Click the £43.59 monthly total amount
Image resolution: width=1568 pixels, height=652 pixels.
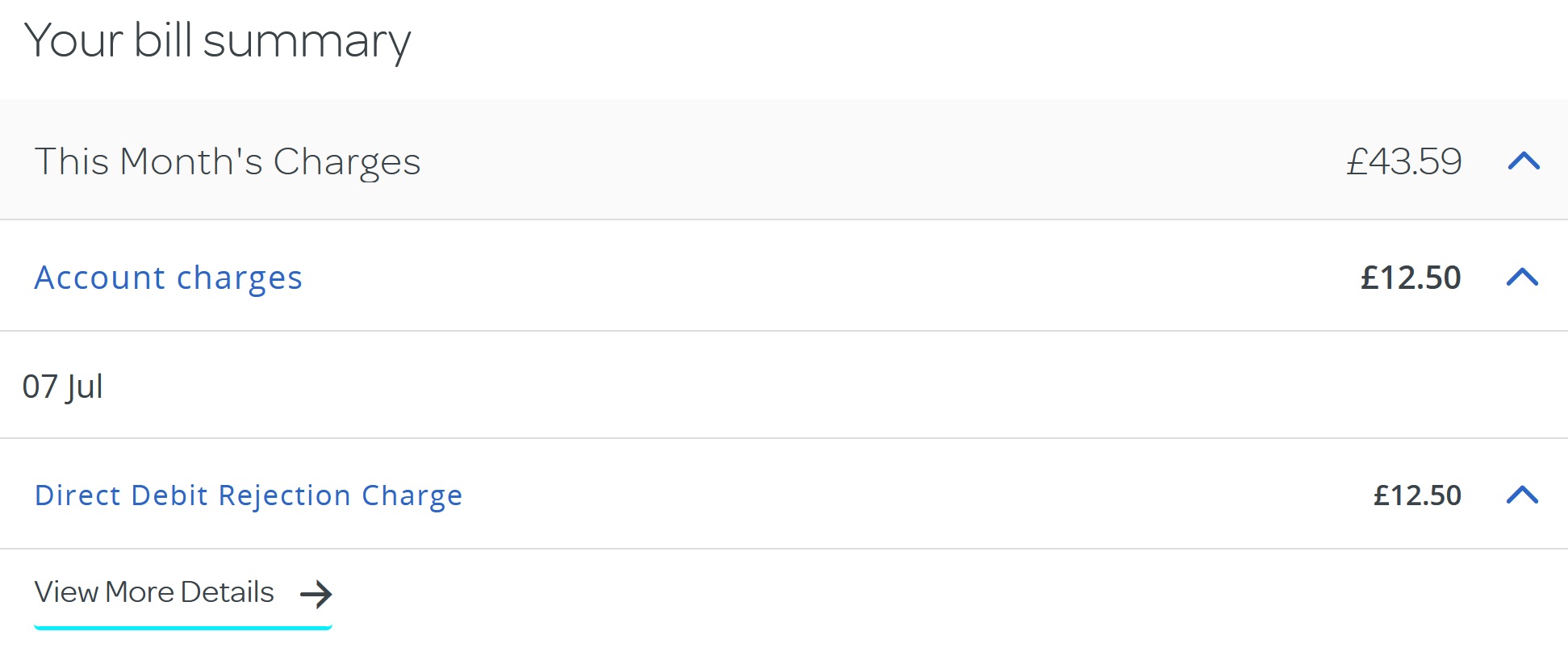click(x=1403, y=161)
